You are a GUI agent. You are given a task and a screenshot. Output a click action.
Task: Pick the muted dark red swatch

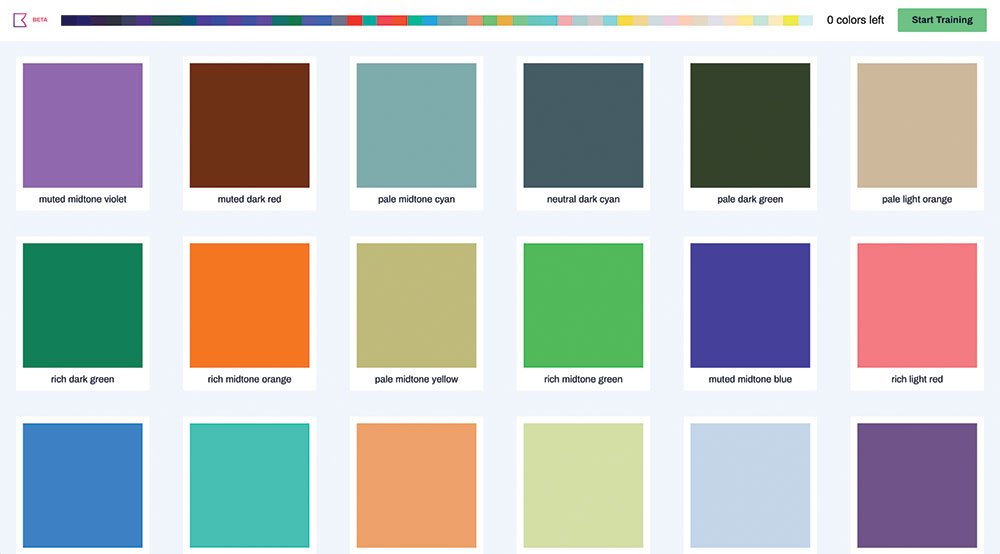(x=249, y=125)
